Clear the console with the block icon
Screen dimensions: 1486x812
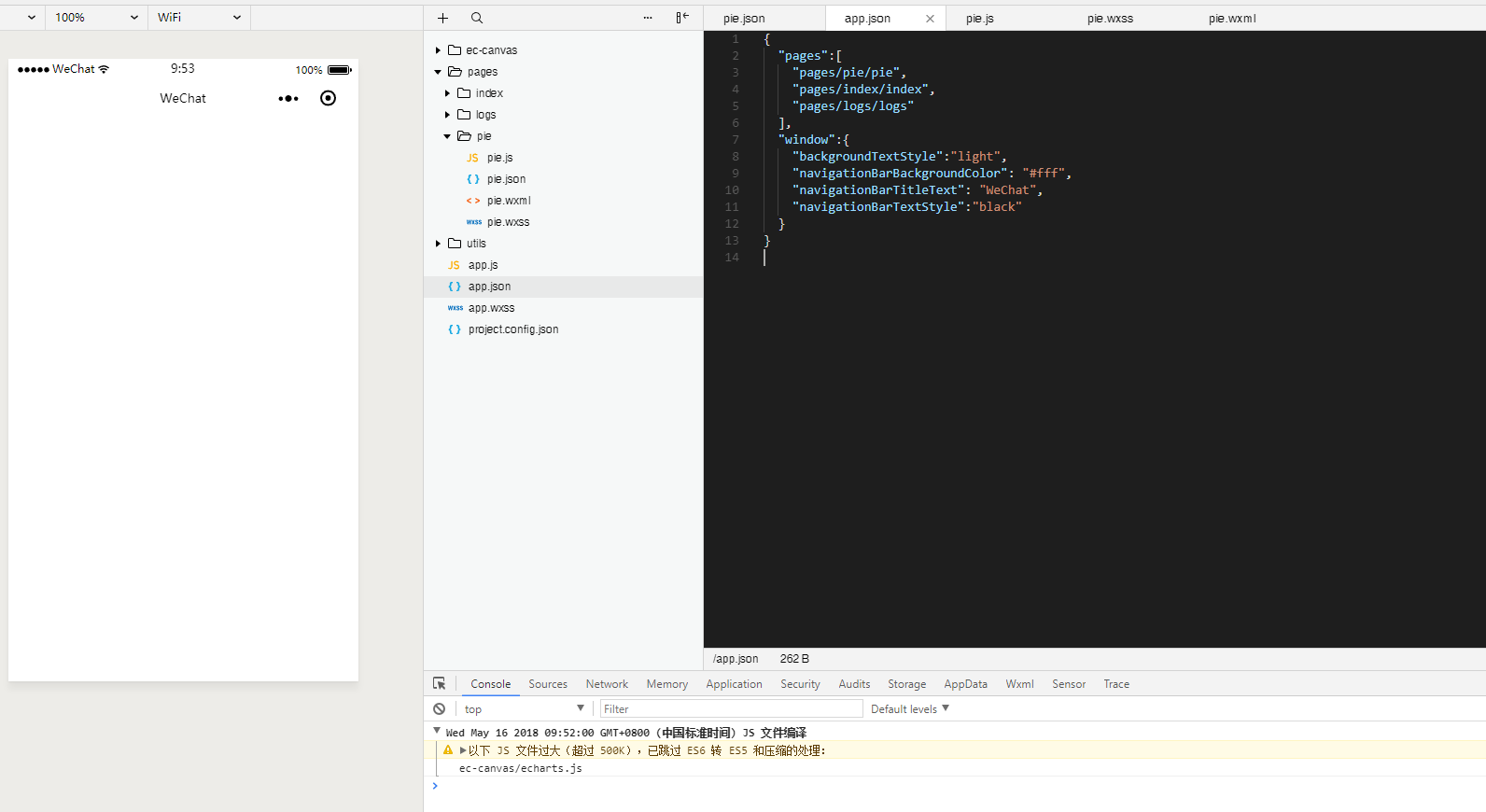pos(439,709)
